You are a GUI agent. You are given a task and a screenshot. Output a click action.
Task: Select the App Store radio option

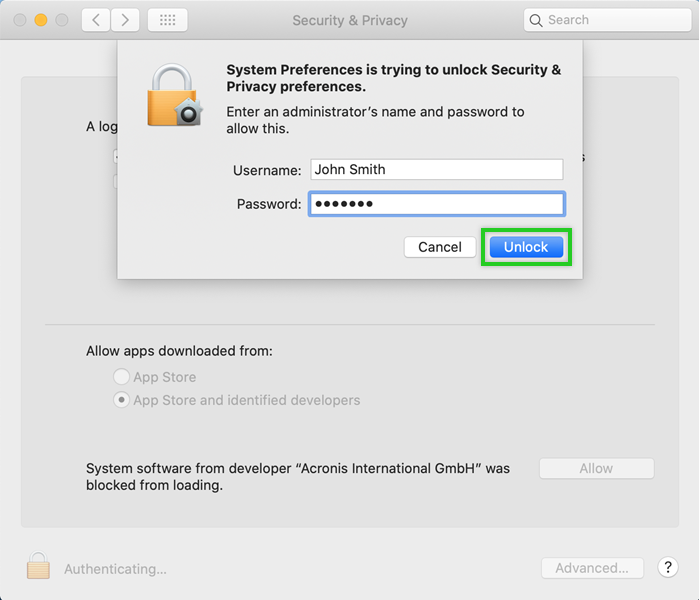[121, 377]
